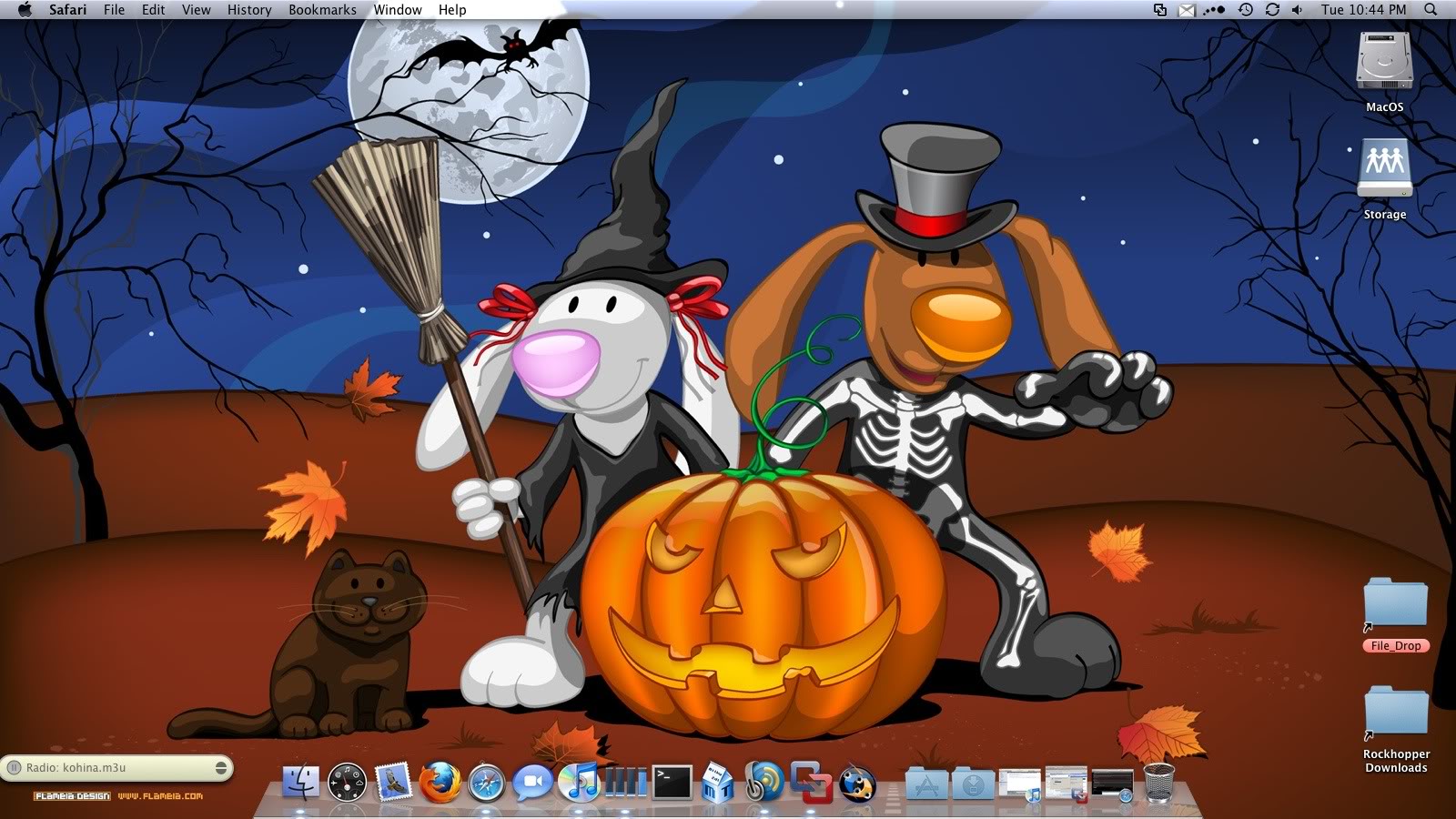Pause the kohina.m3u radio stream
Viewport: 1456px width, 819px height.
click(14, 768)
